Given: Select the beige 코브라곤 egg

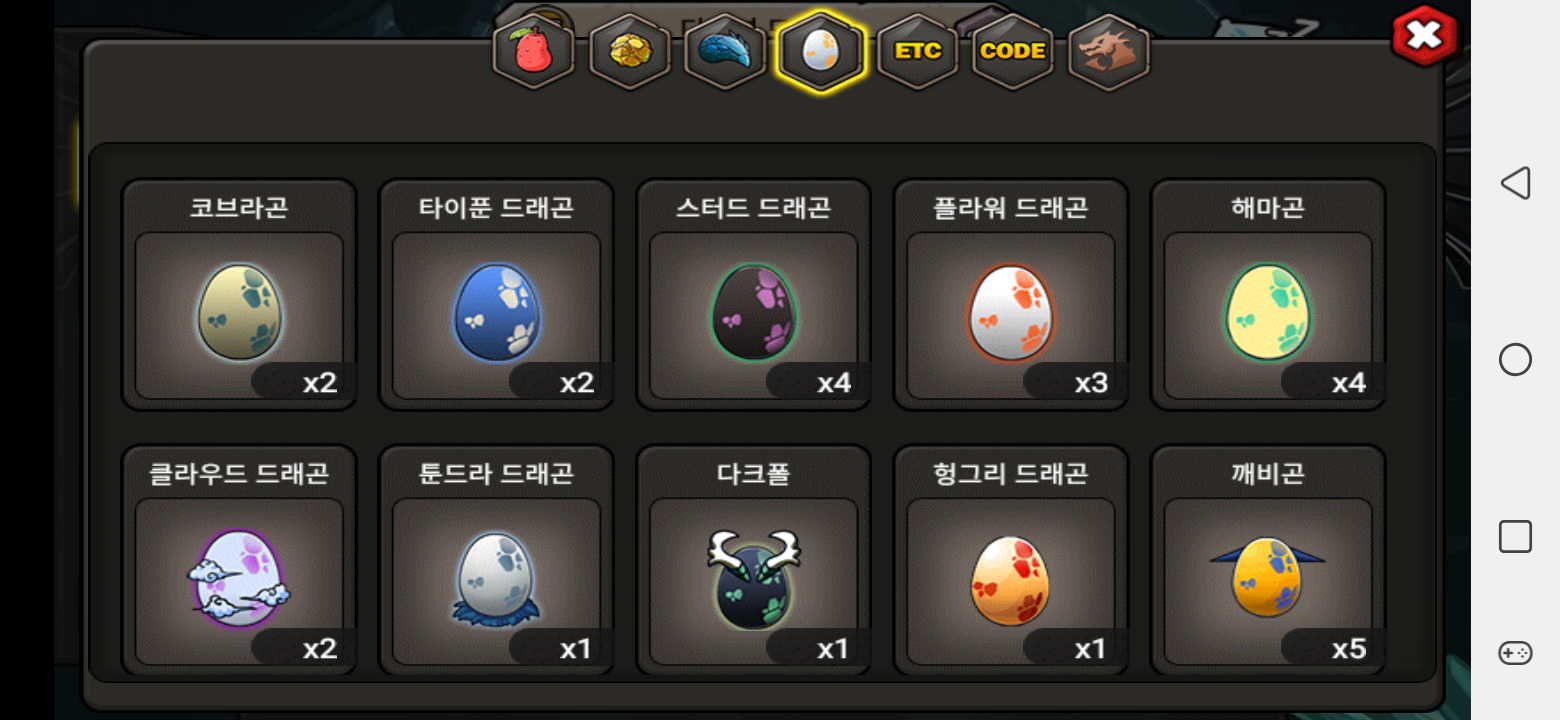Looking at the screenshot, I should tap(239, 294).
